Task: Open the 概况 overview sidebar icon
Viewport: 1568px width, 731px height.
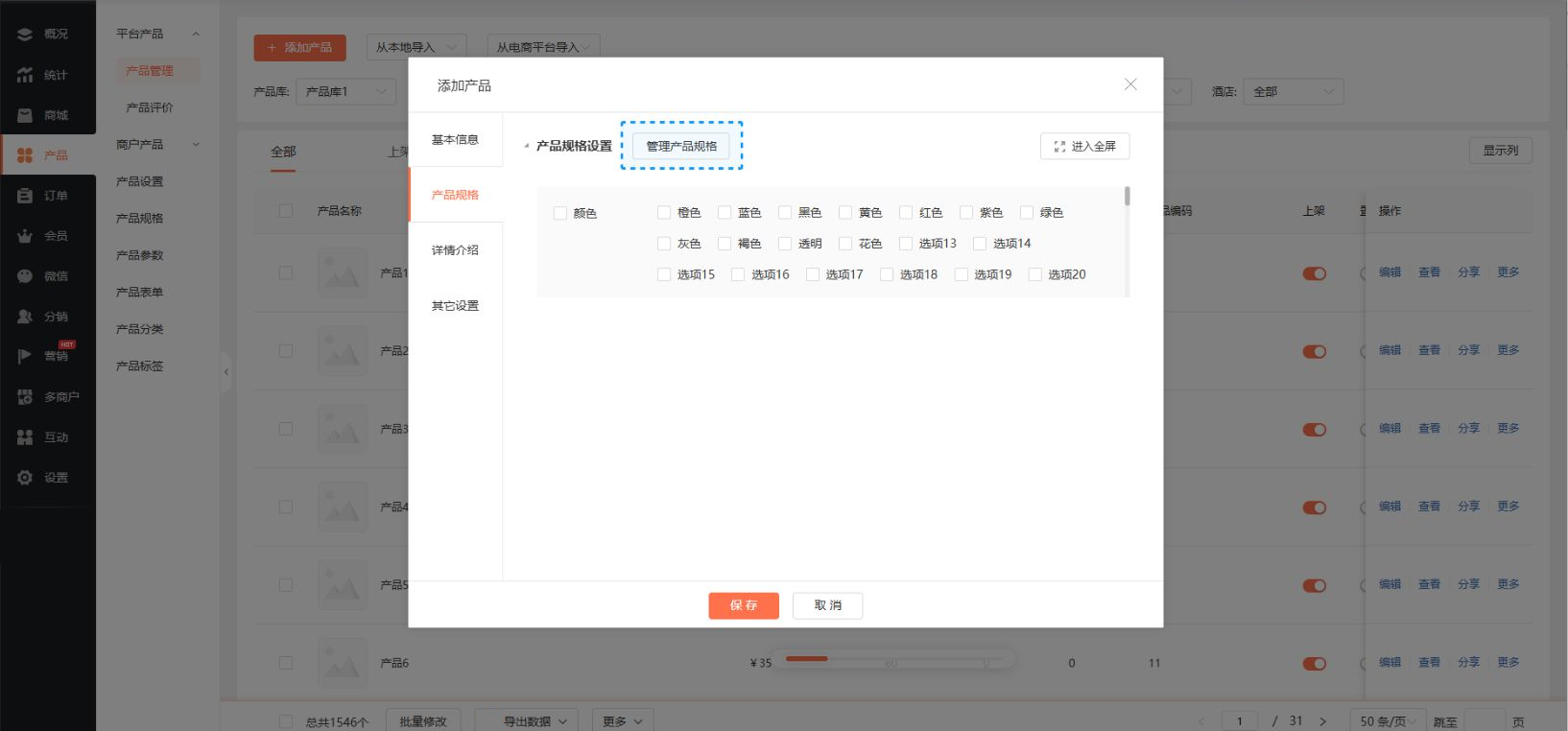Action: [25, 35]
